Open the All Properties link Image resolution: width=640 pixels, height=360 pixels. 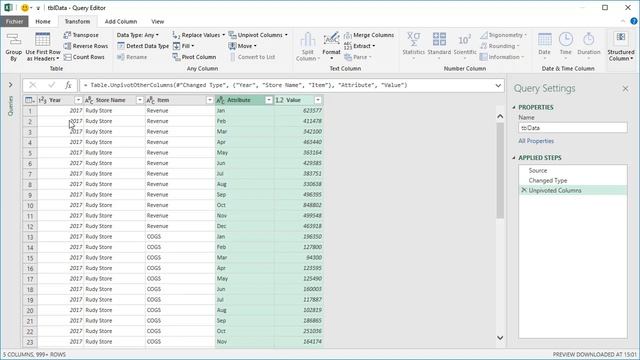tap(536, 141)
